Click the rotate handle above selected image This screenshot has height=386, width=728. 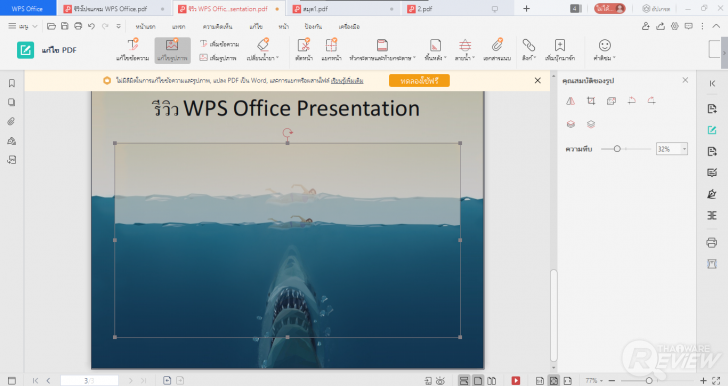(287, 133)
